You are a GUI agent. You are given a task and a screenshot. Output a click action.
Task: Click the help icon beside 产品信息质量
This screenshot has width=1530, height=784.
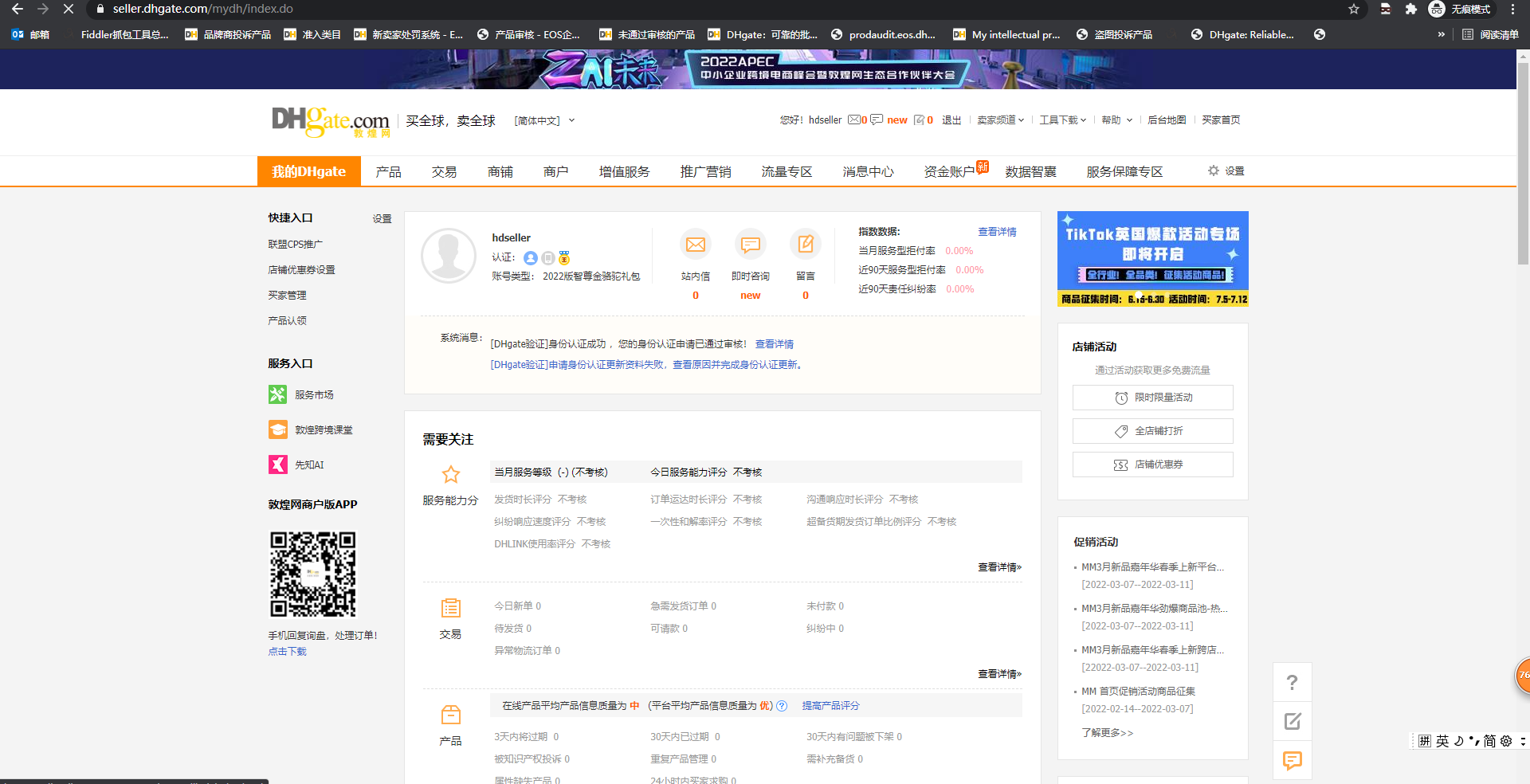pos(782,706)
